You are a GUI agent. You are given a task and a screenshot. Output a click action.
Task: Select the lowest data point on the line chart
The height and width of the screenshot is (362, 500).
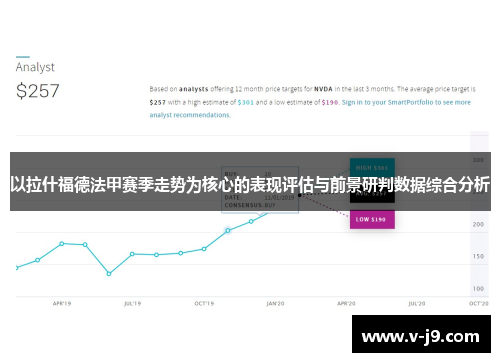click(109, 274)
